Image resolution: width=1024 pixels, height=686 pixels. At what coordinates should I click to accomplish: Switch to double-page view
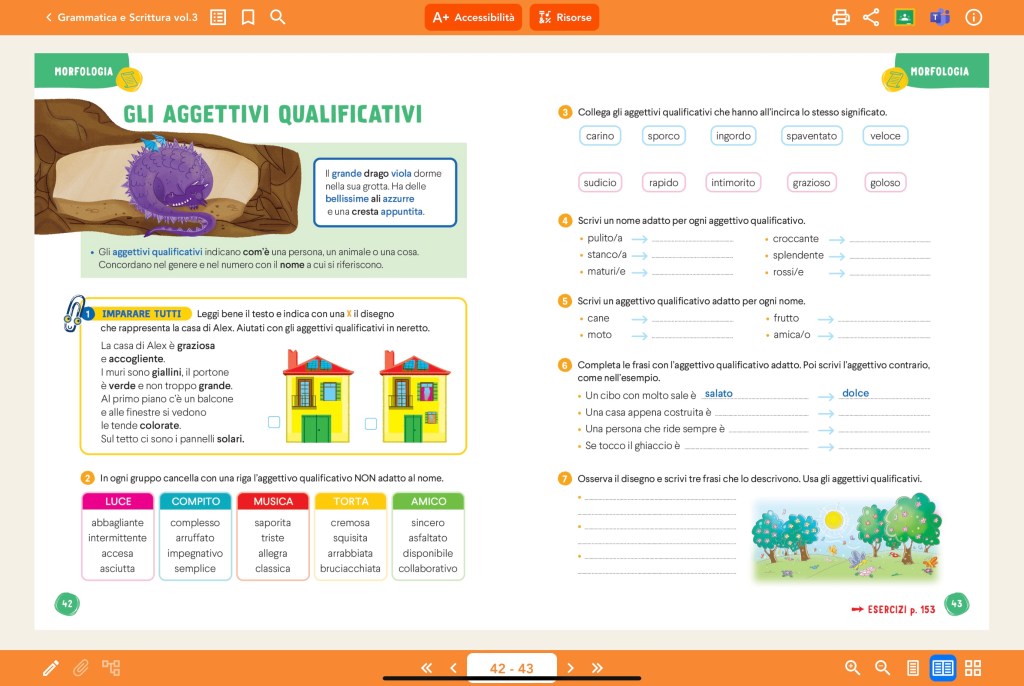942,668
